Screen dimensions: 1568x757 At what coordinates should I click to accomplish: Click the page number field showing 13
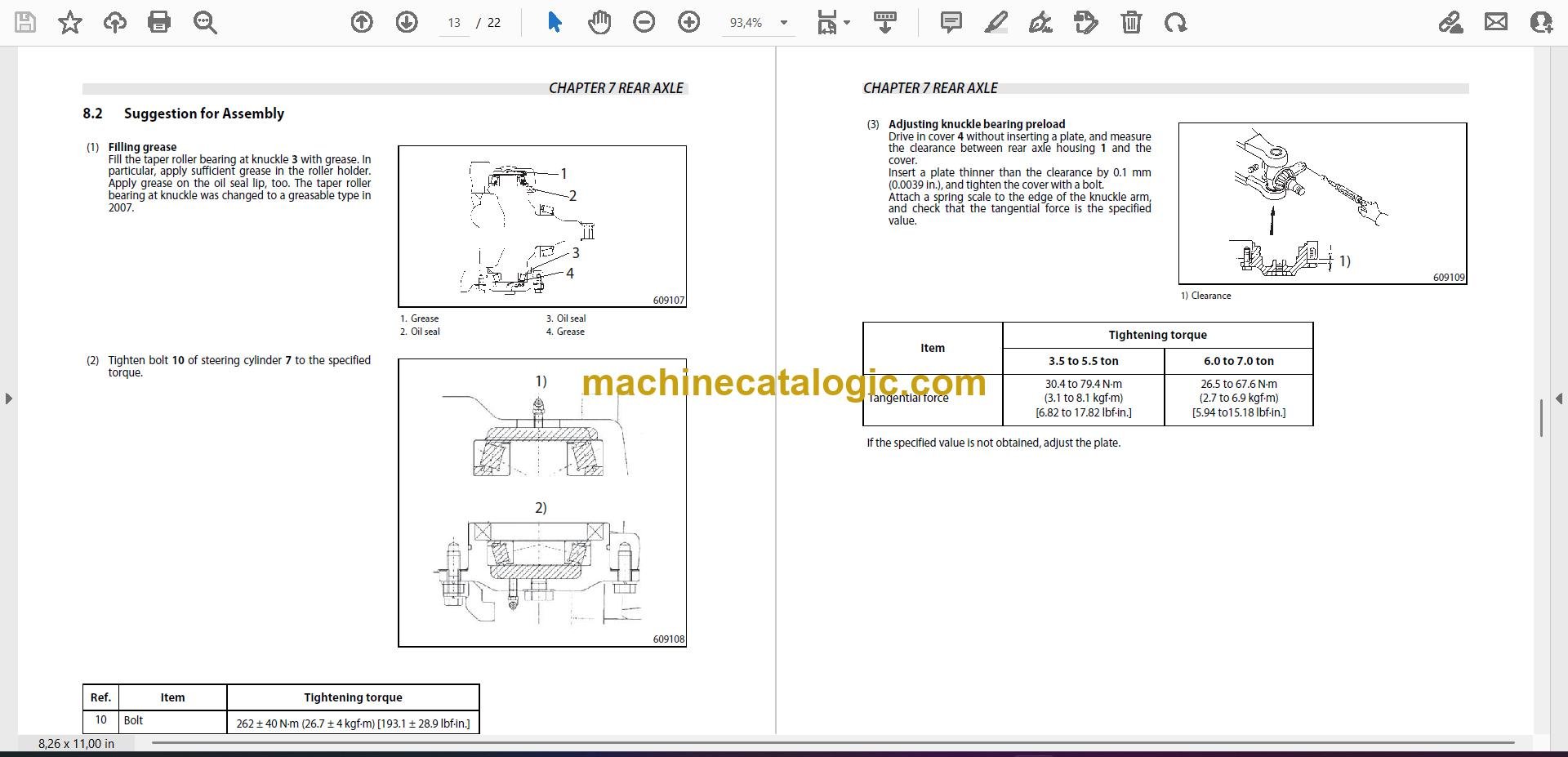pyautogui.click(x=454, y=23)
